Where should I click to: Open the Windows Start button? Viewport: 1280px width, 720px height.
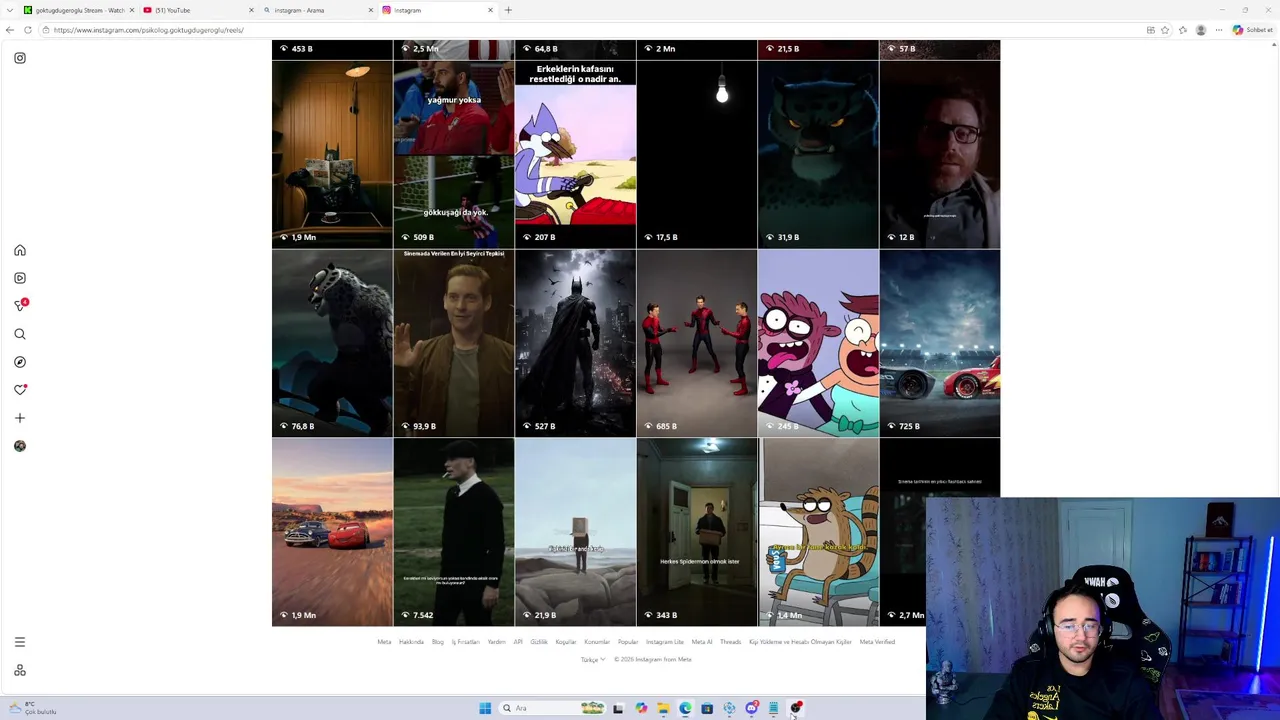[485, 708]
